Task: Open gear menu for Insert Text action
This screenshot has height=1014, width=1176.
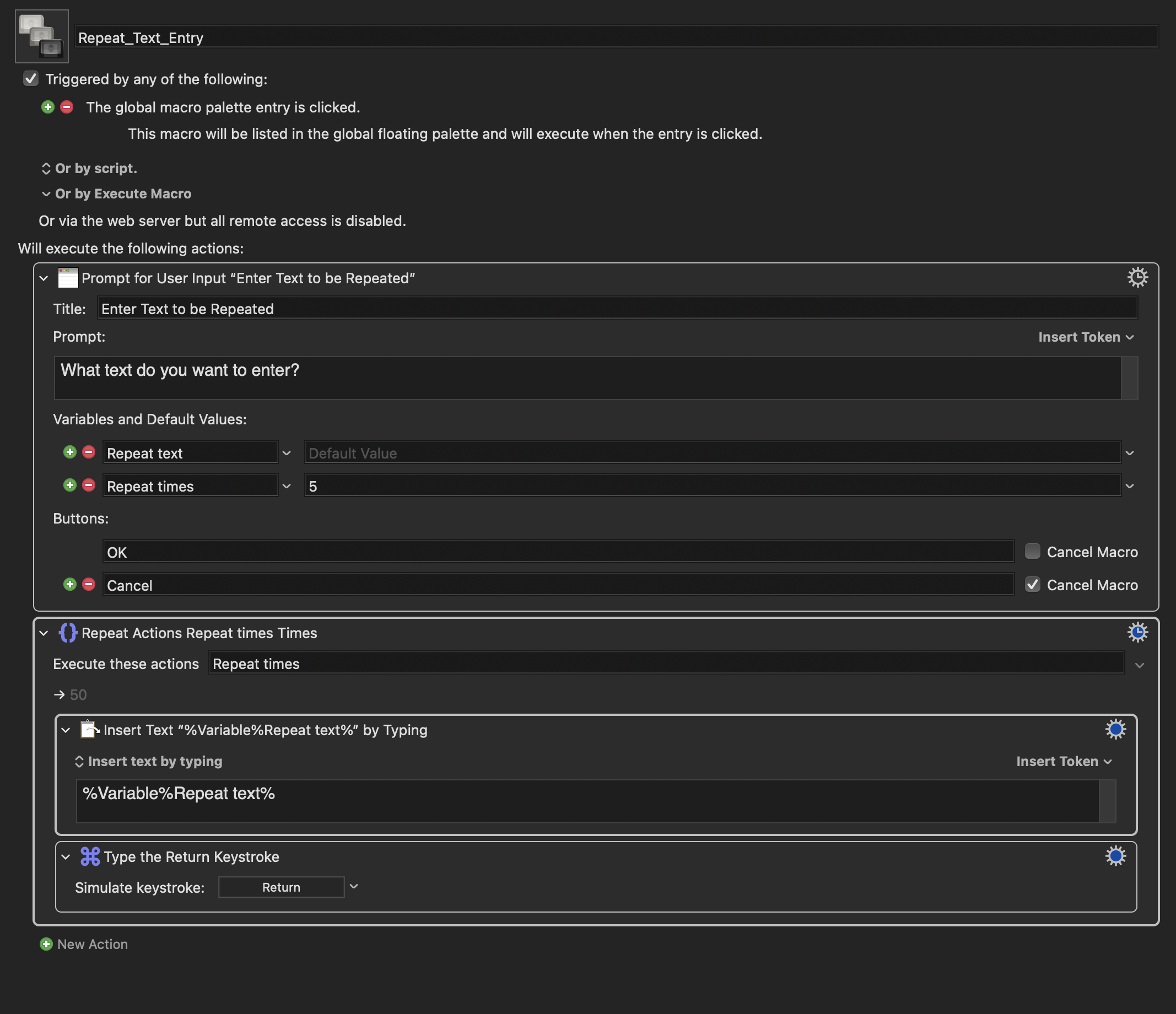Action: point(1115,729)
